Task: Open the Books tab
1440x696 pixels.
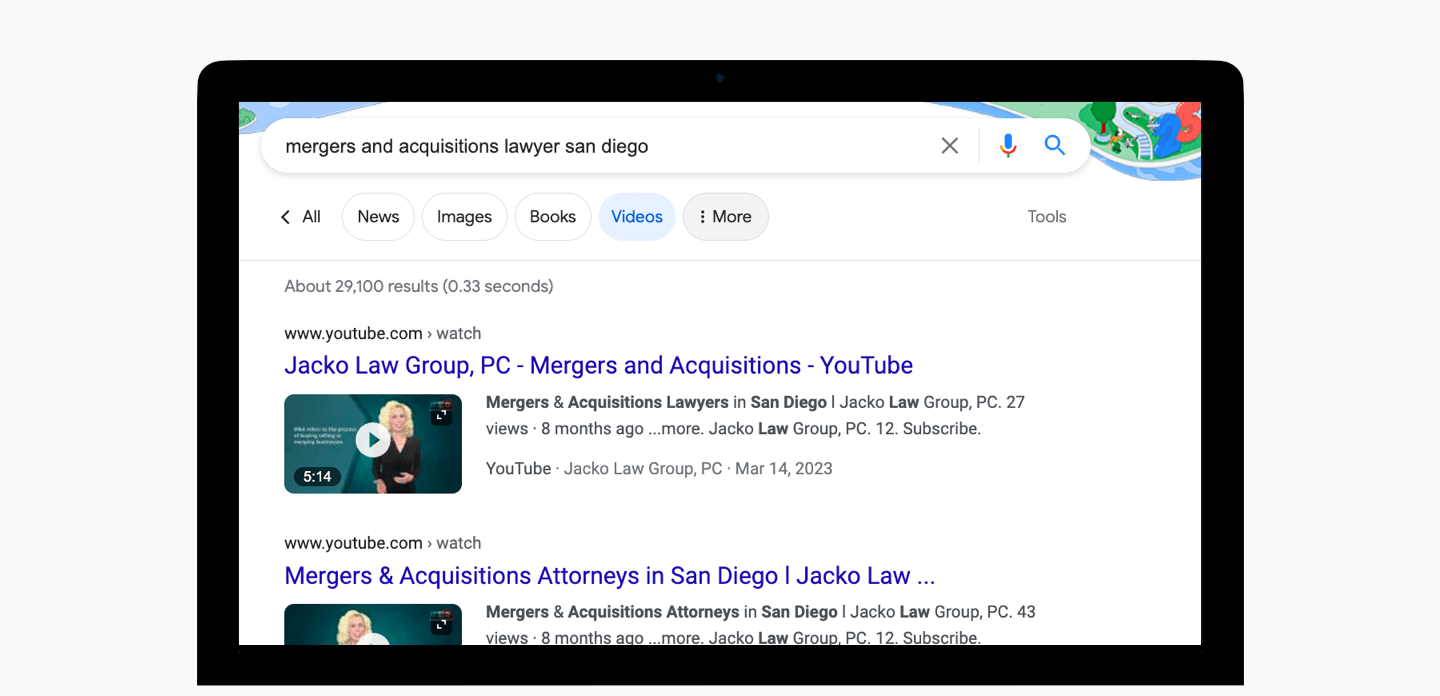Action: pos(553,217)
